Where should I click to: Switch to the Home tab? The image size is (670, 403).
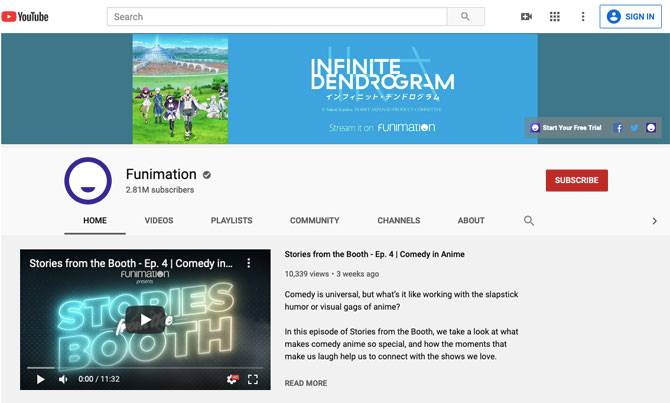95,221
